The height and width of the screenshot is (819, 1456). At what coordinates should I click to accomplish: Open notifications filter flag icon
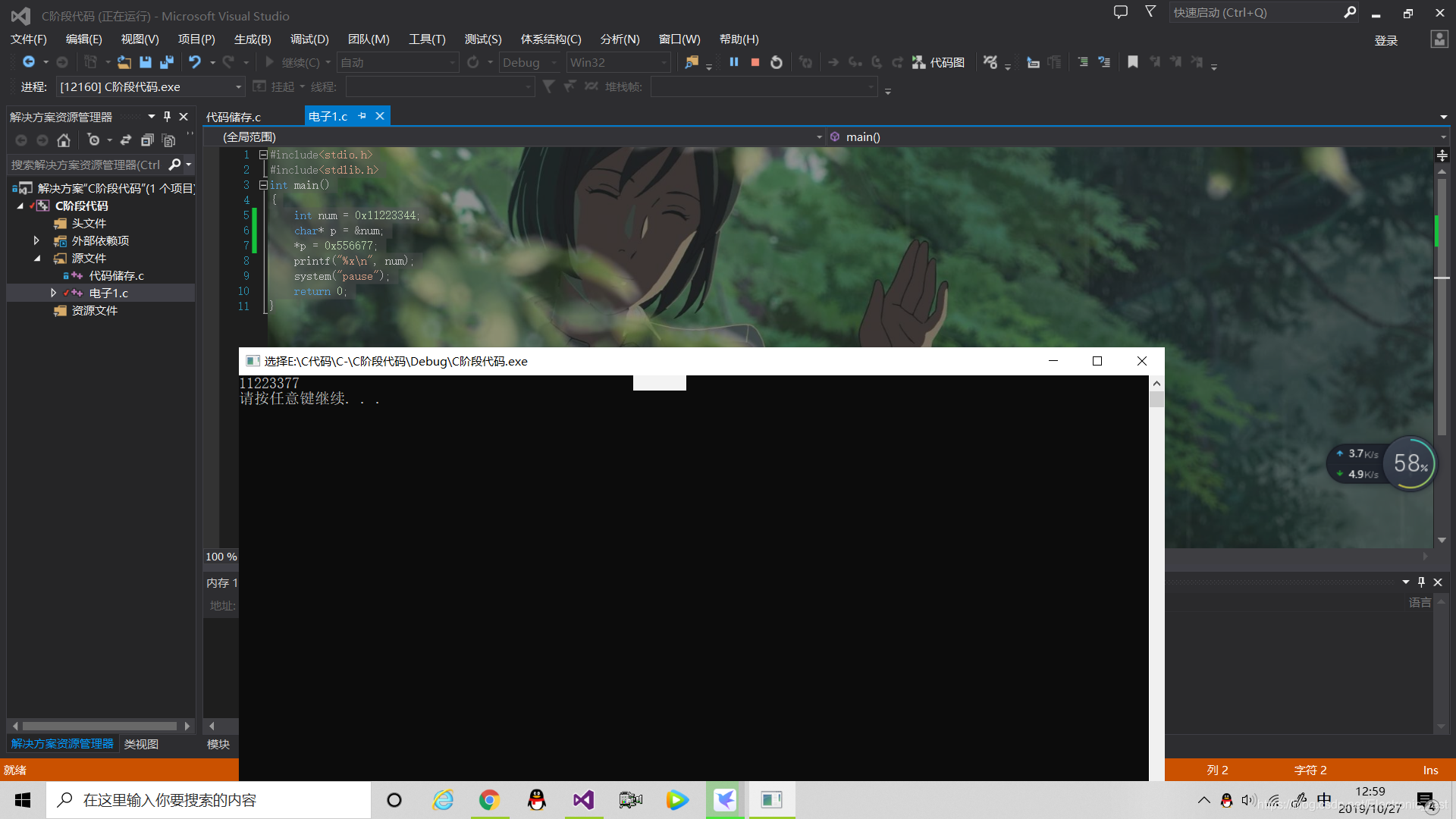point(1150,12)
